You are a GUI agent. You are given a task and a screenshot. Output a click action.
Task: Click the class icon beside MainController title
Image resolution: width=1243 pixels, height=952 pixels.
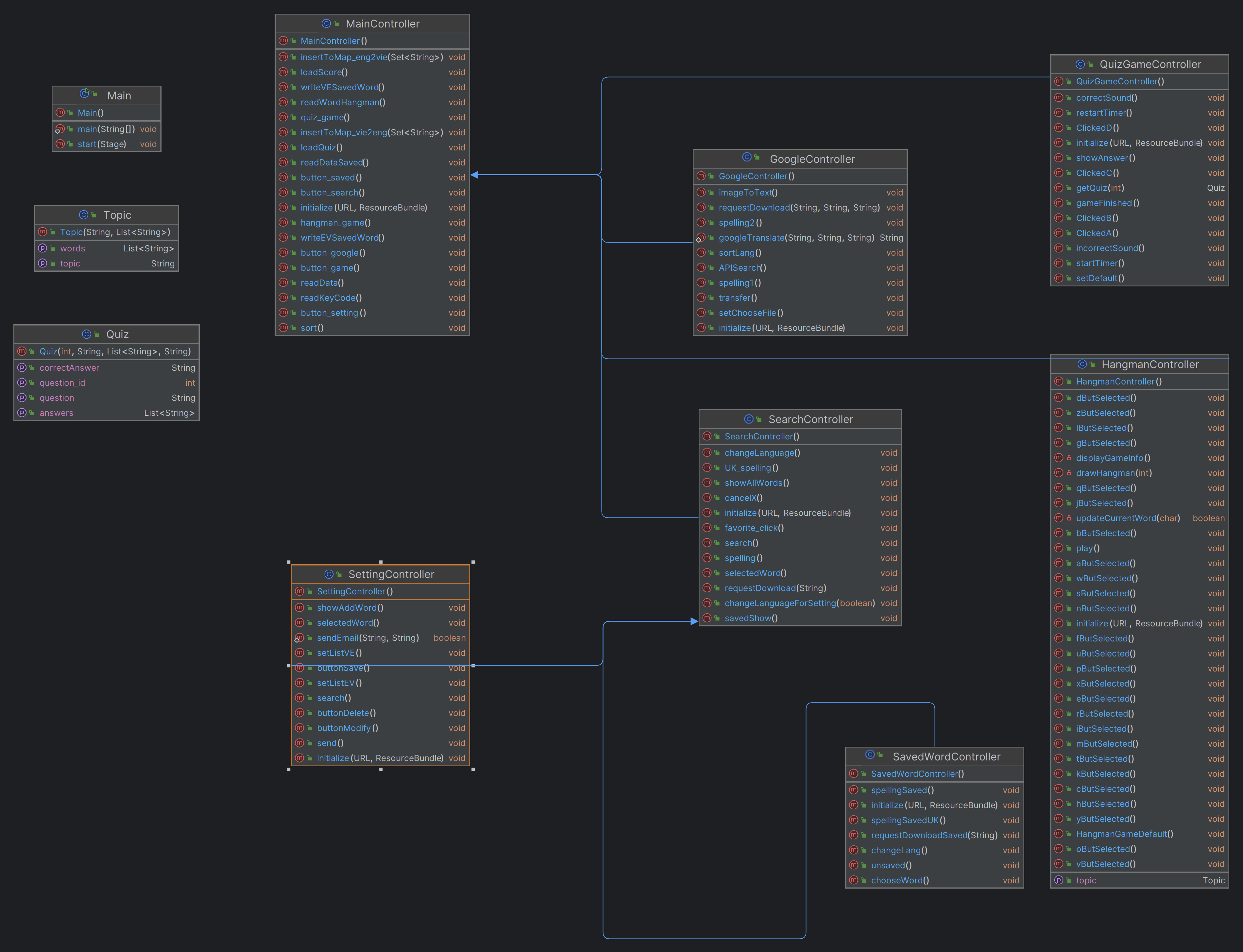[326, 24]
